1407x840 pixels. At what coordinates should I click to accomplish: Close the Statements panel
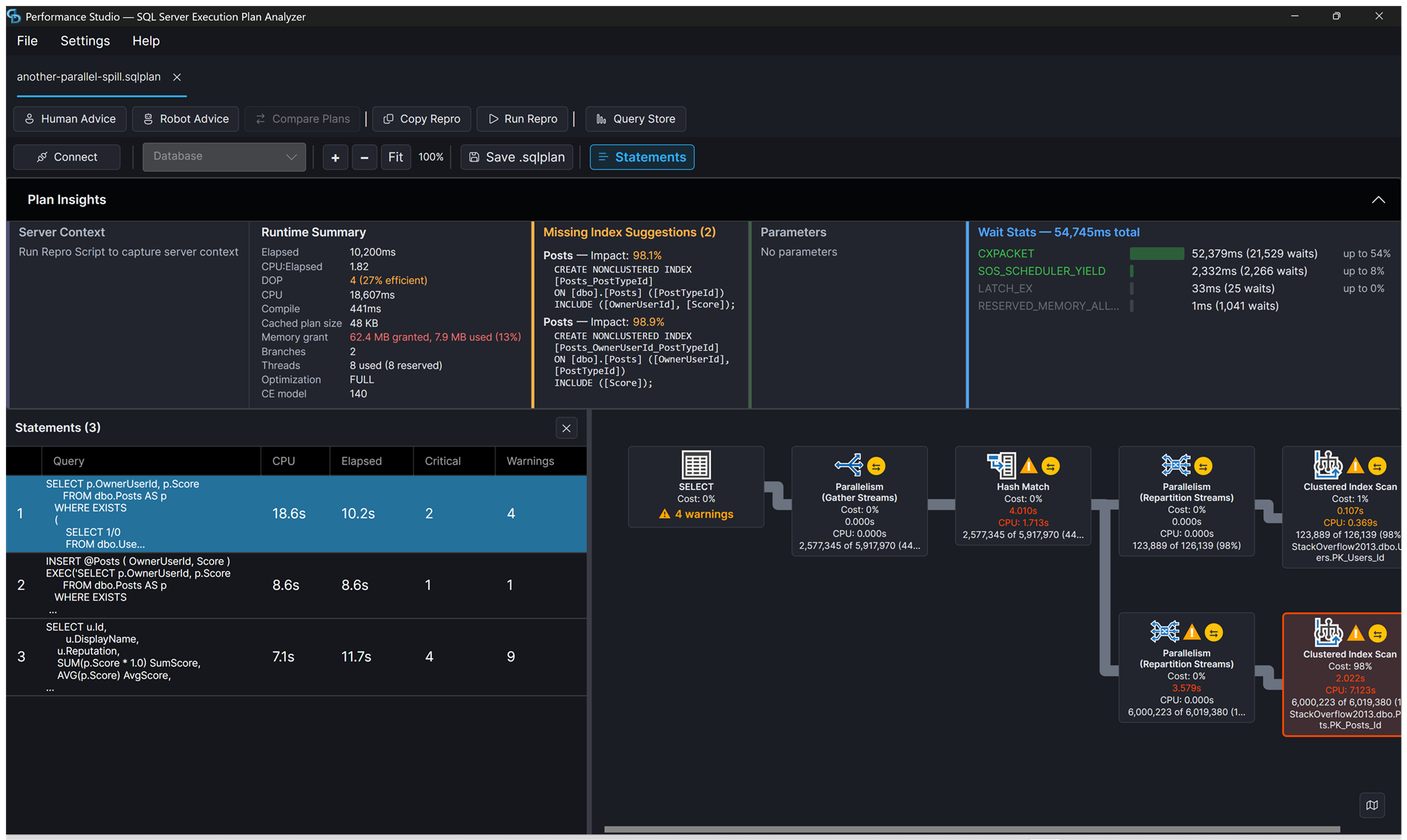[567, 428]
